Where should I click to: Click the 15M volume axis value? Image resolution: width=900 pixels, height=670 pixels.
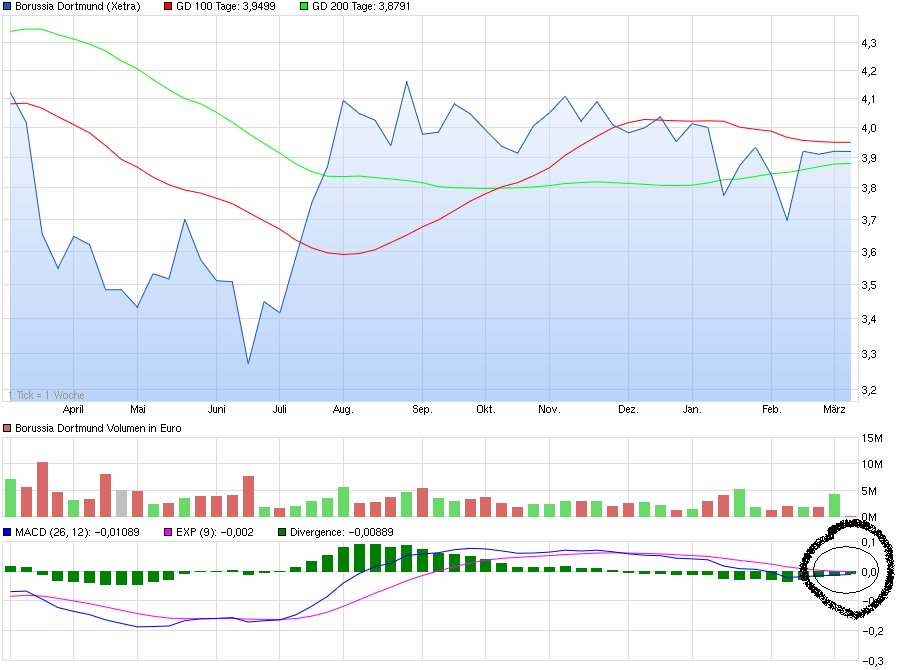[x=872, y=439]
